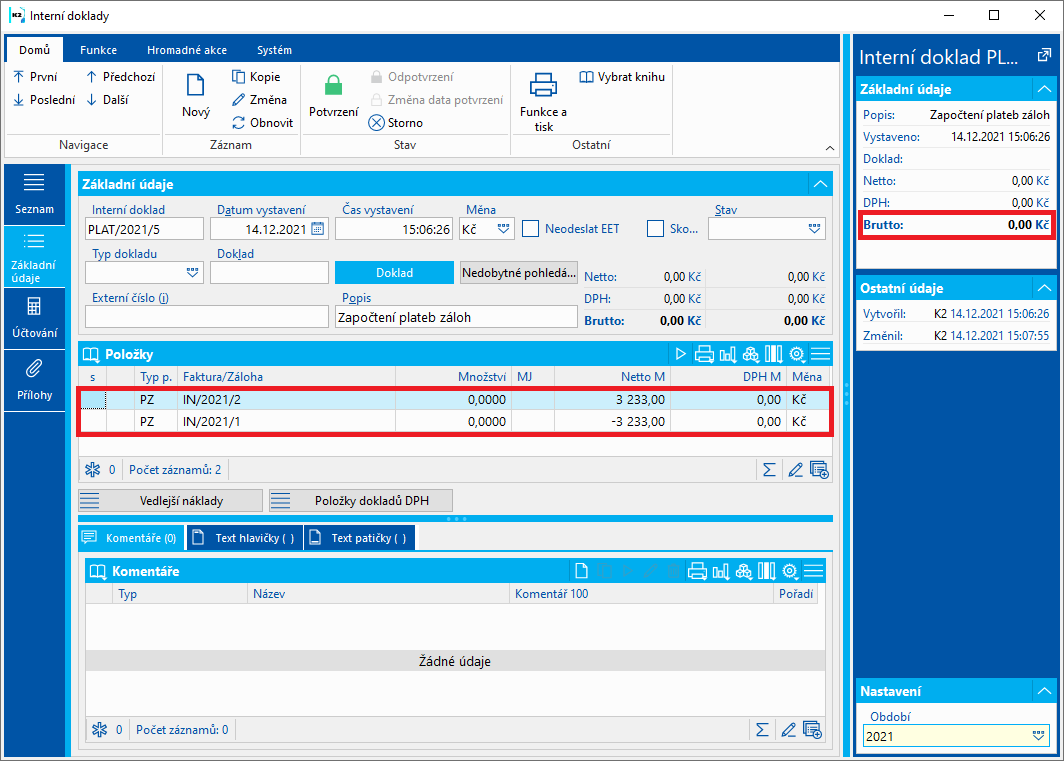Click the Storno icon in ribbon
This screenshot has height=761, width=1064.
(x=377, y=123)
